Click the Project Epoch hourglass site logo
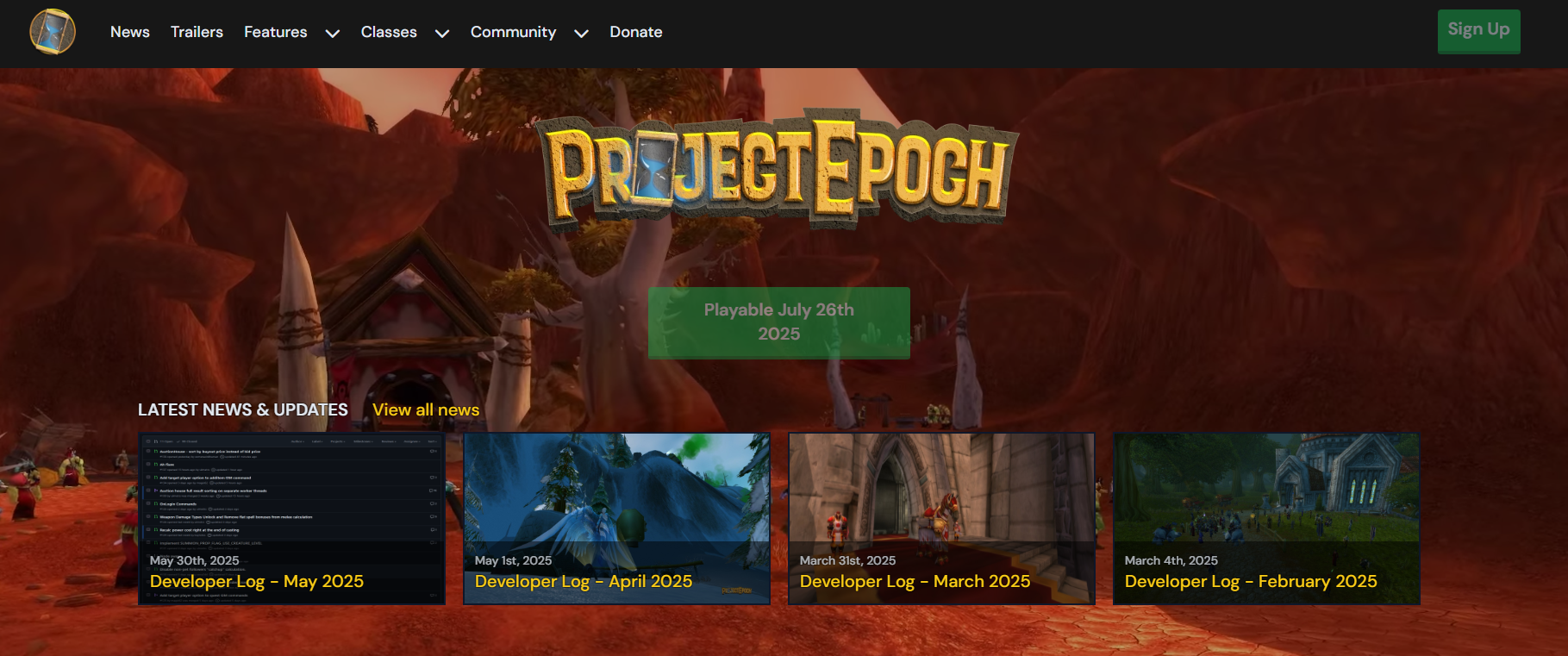The height and width of the screenshot is (656, 1568). 53,32
